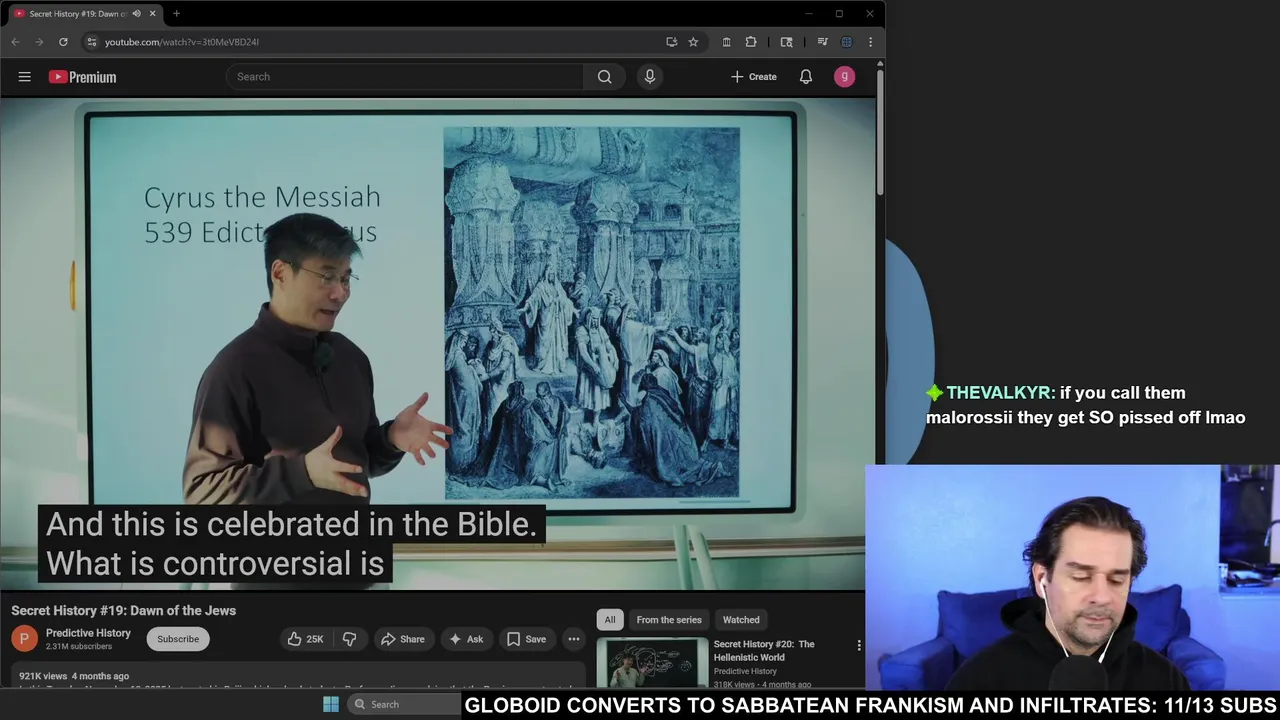Expand the video description box
The width and height of the screenshot is (1280, 720).
(x=299, y=676)
